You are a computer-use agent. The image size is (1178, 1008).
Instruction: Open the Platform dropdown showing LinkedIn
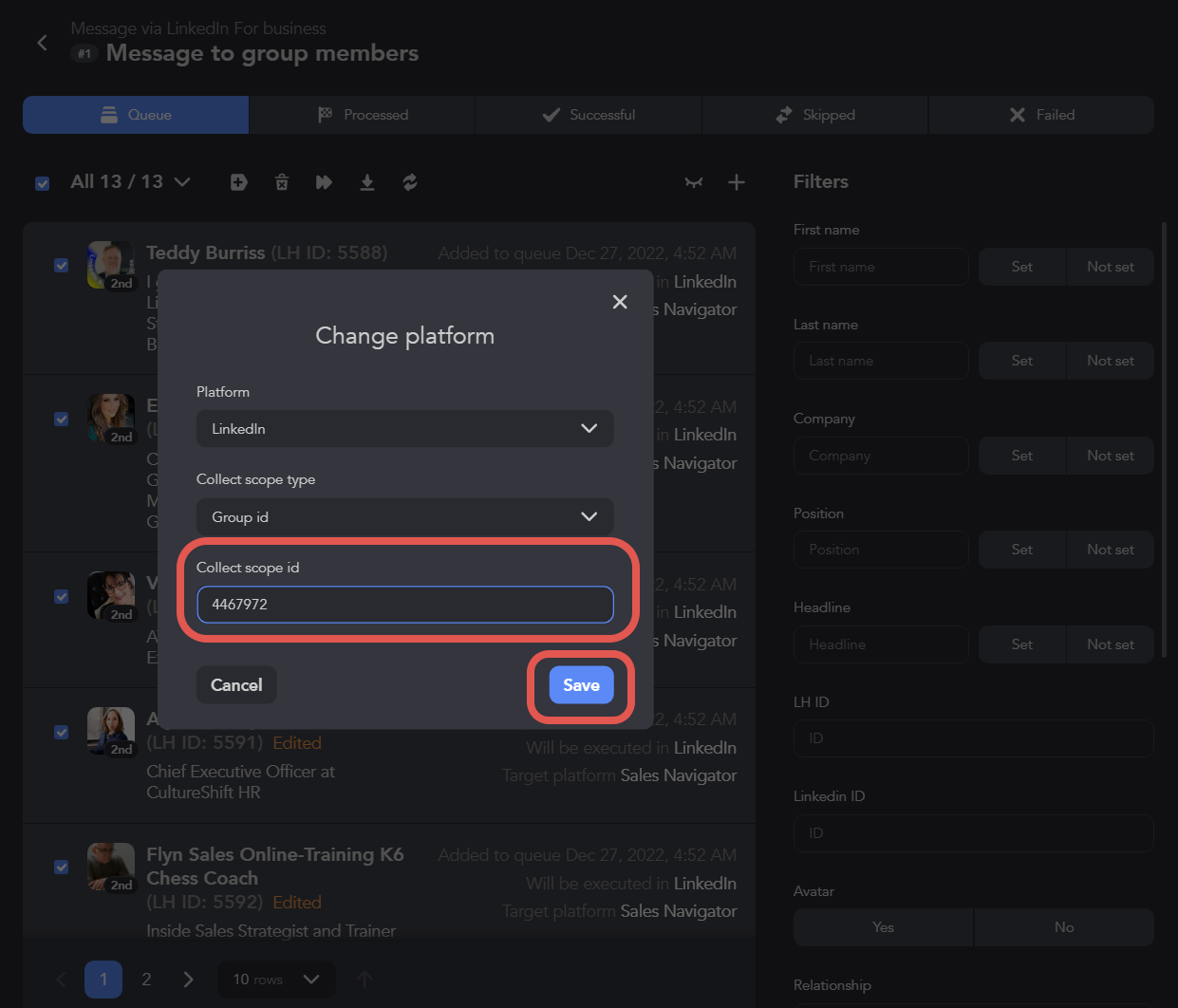pos(404,429)
